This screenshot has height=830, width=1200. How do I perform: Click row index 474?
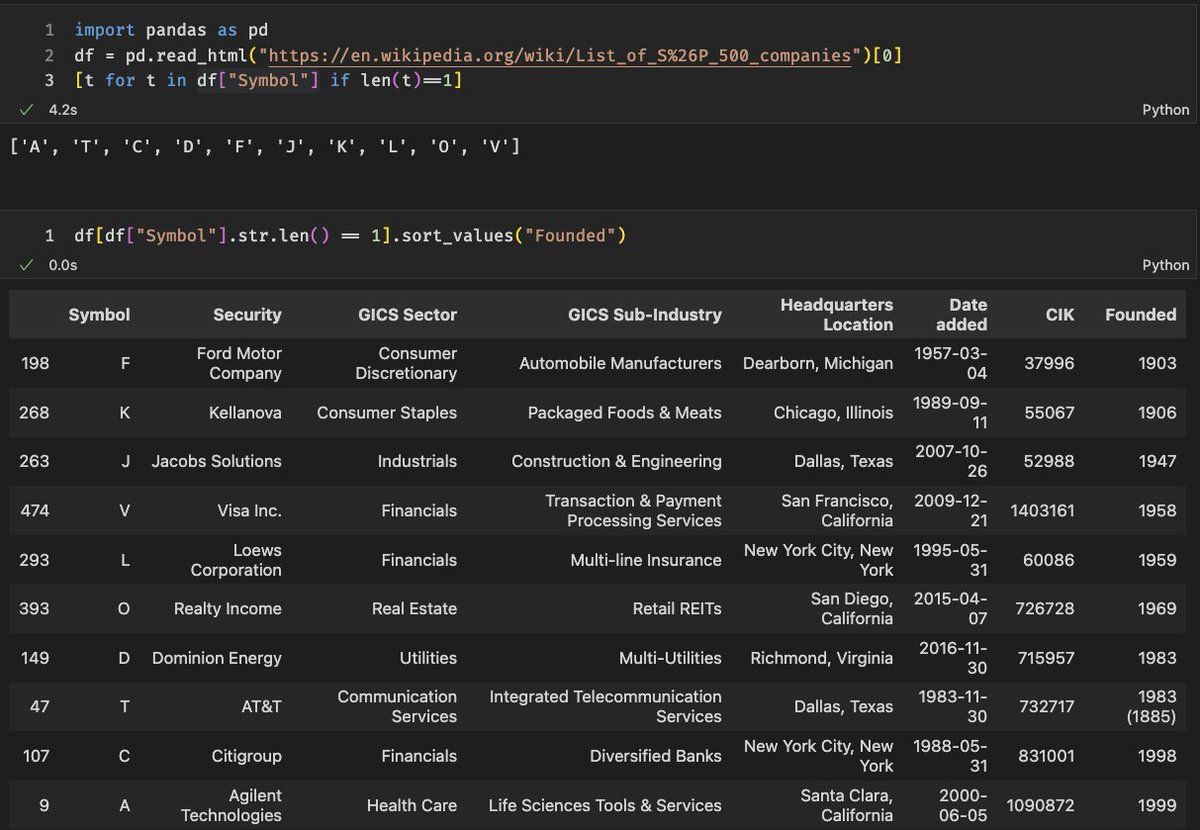pos(34,510)
